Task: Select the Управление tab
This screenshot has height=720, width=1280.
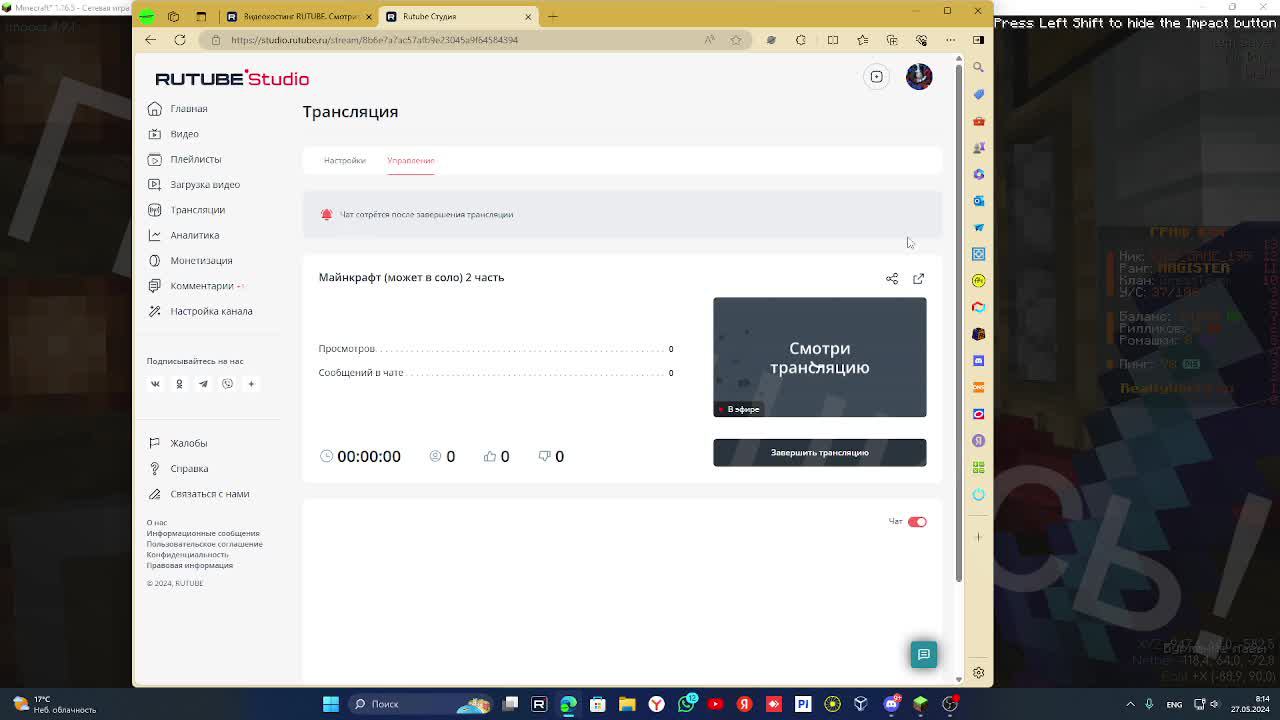Action: 410,160
